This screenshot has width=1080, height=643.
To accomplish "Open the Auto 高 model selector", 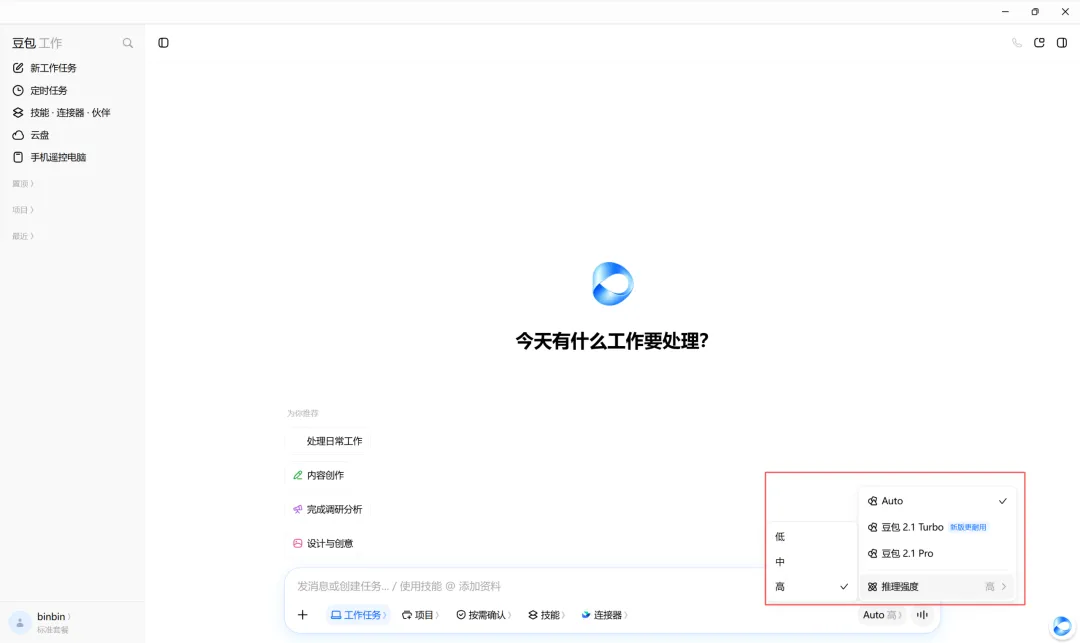I will pyautogui.click(x=882, y=615).
